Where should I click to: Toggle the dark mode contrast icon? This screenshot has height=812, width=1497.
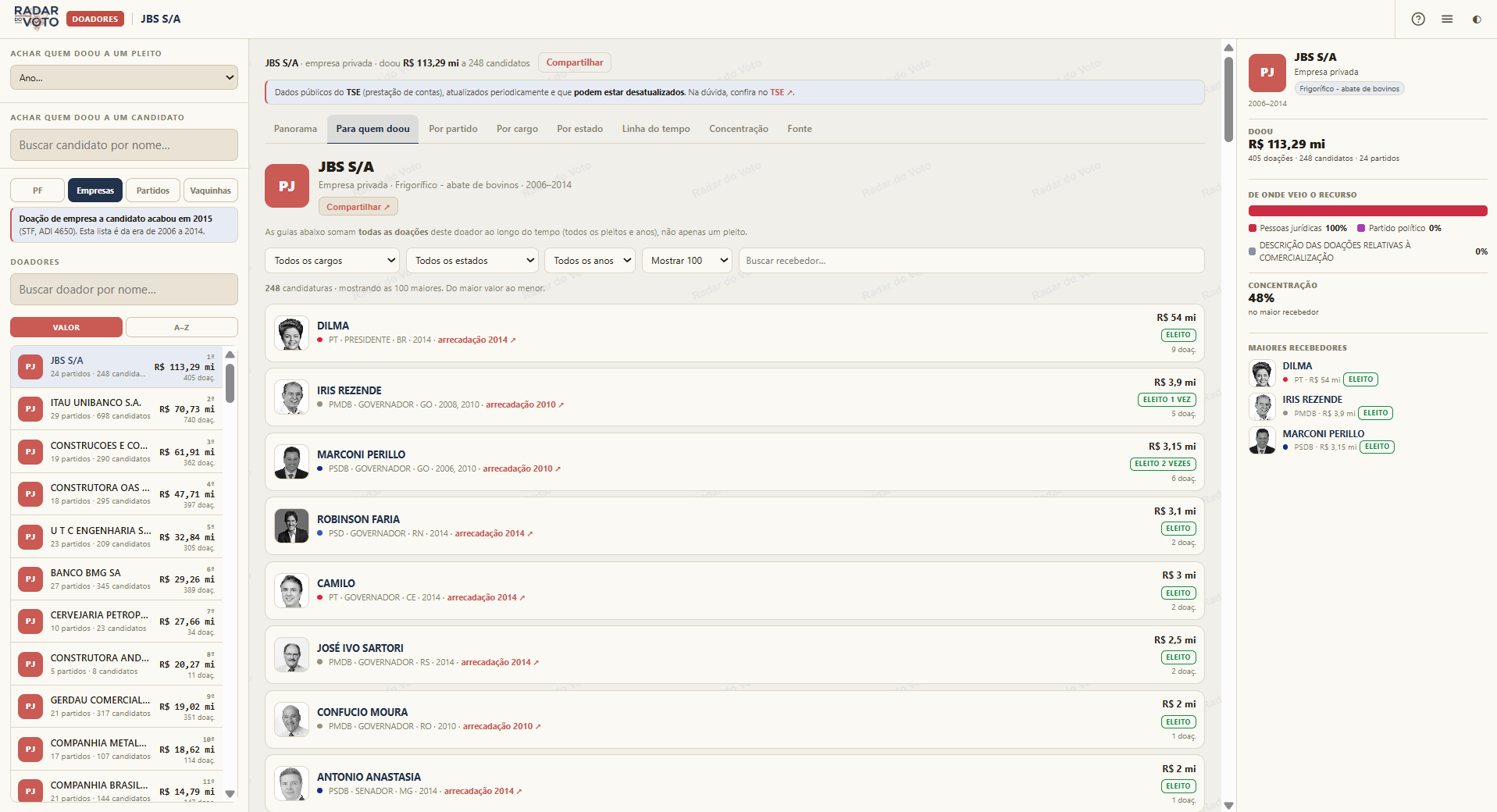pos(1476,19)
